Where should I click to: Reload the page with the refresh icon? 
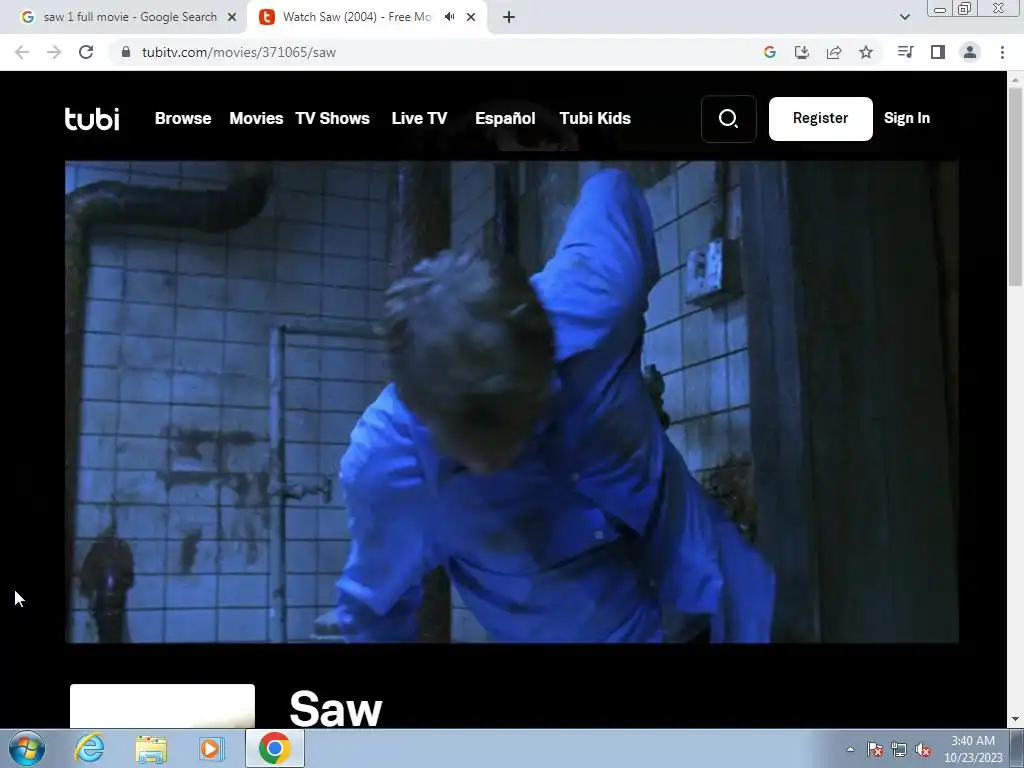tap(86, 52)
